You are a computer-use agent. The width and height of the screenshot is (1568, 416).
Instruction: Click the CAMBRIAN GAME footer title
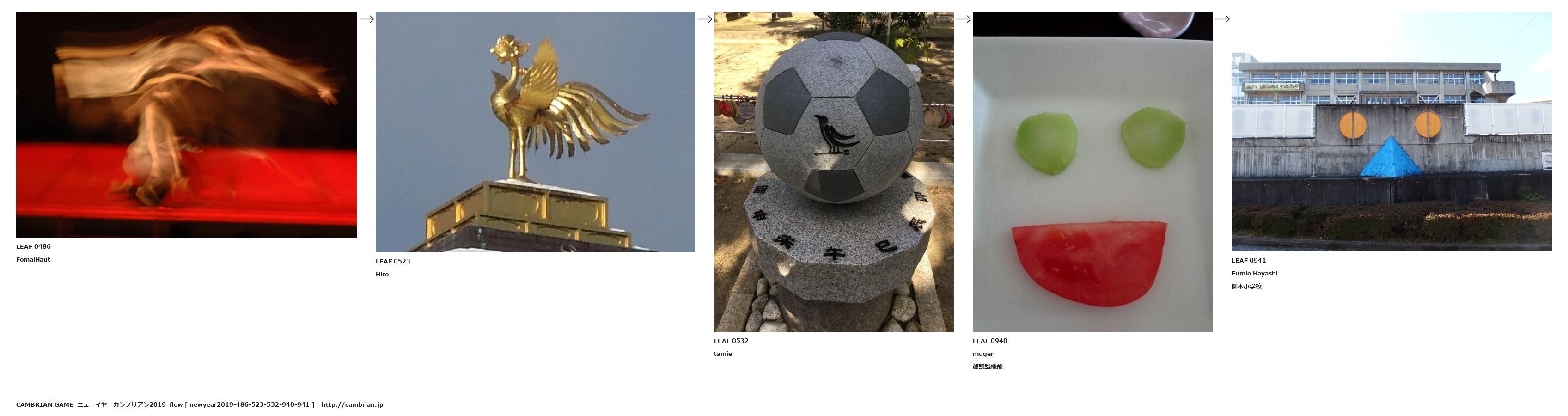(44, 404)
